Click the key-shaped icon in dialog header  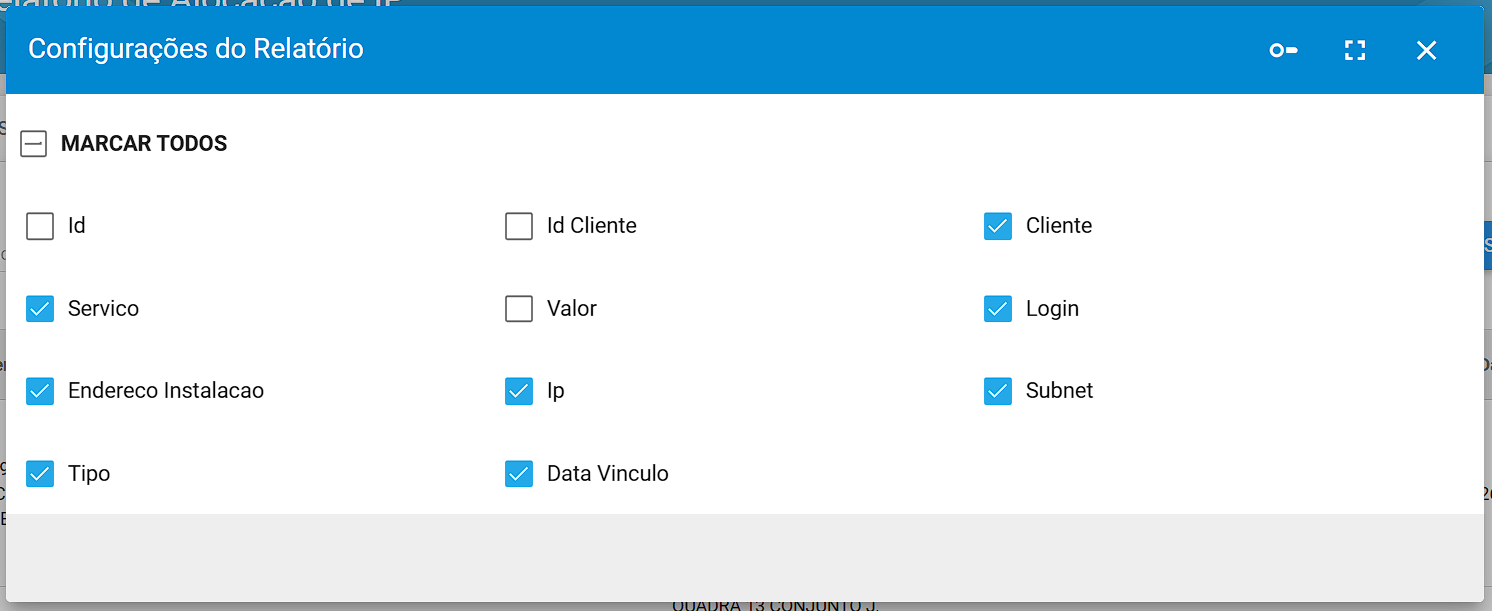tap(1283, 50)
